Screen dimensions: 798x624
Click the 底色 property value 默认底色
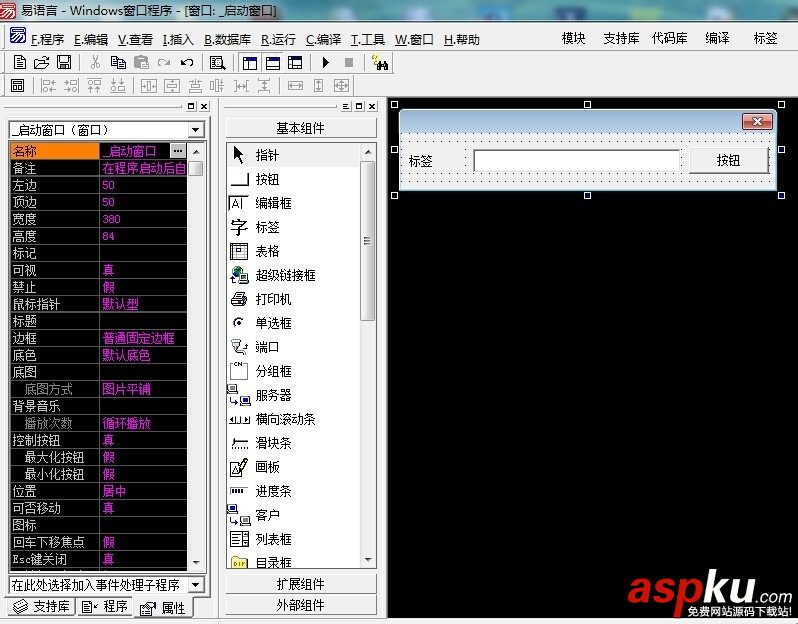(x=144, y=355)
